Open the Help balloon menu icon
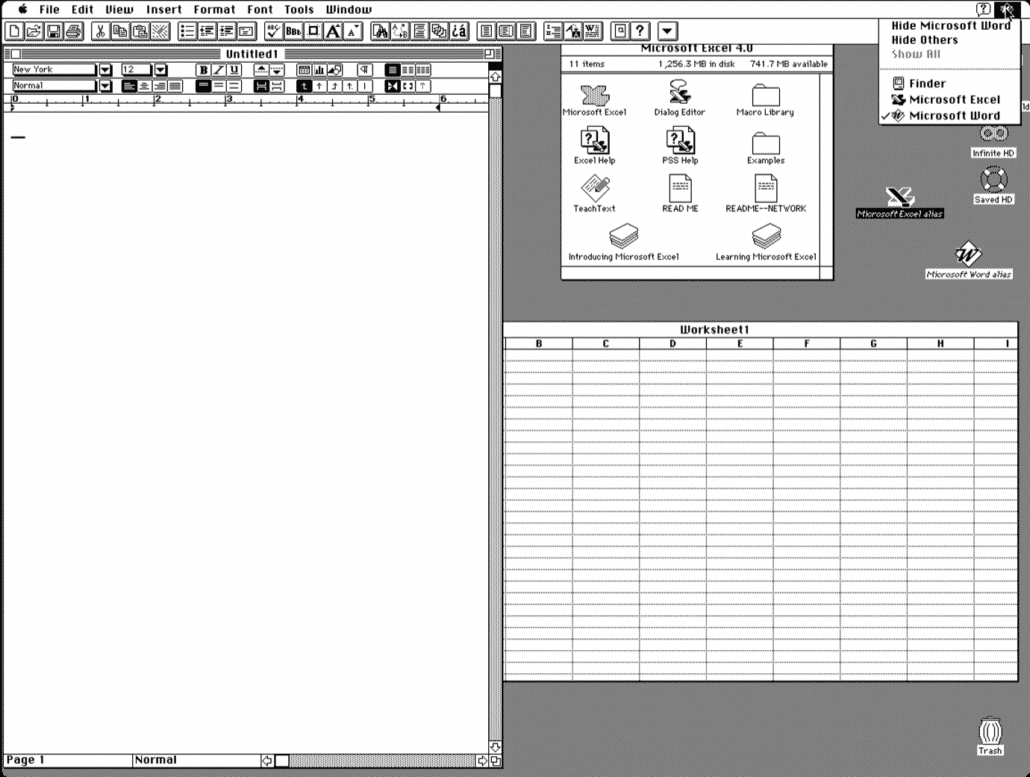 [983, 9]
